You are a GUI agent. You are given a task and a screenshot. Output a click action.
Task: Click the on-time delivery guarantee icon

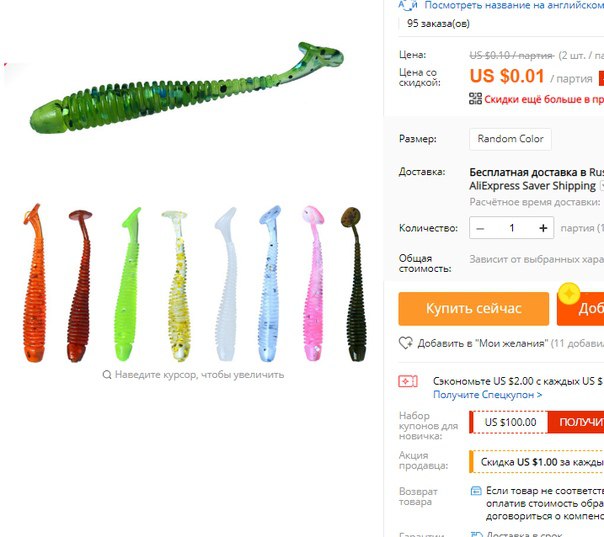point(476,534)
